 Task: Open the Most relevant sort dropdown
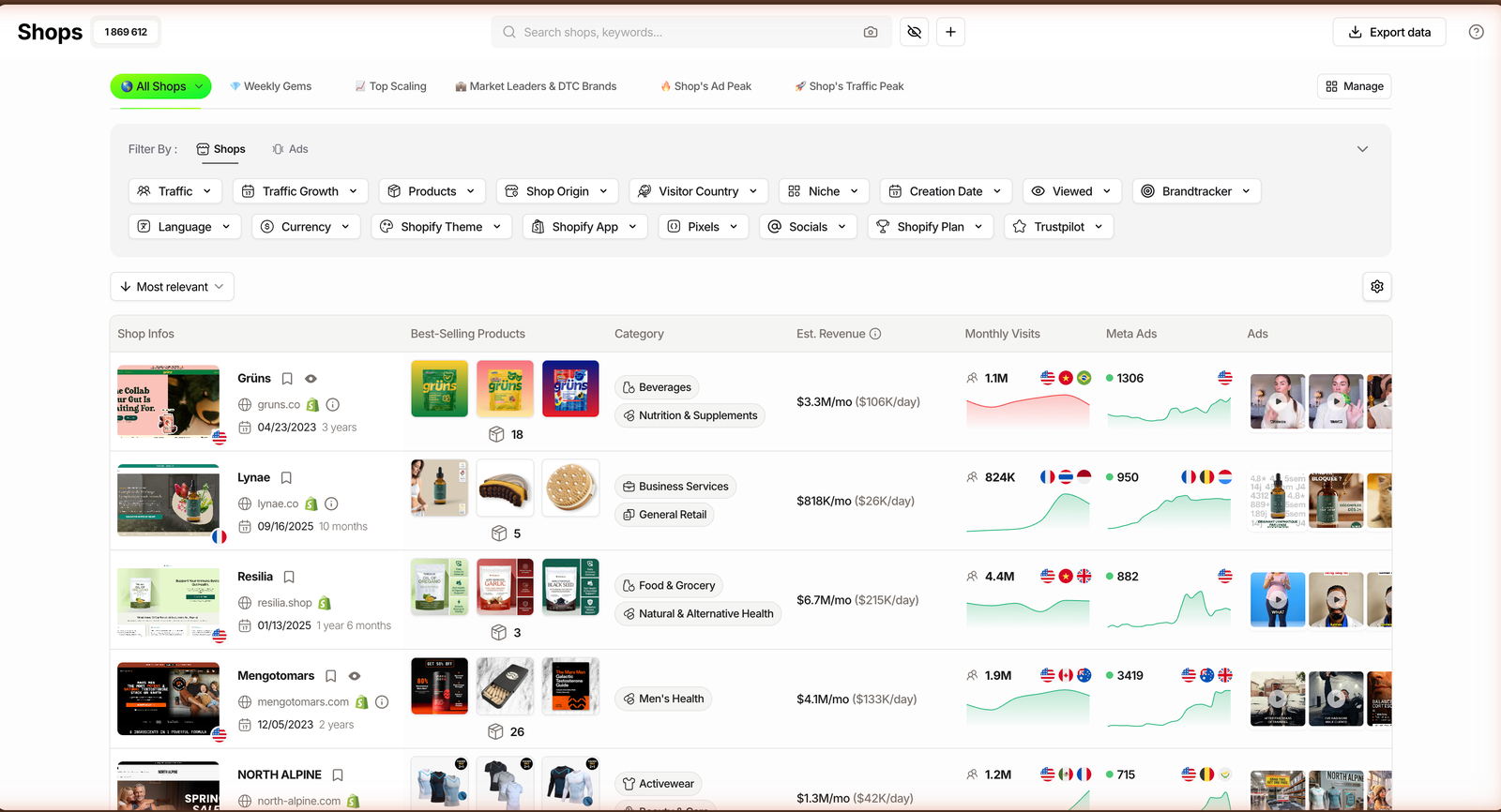pos(172,287)
